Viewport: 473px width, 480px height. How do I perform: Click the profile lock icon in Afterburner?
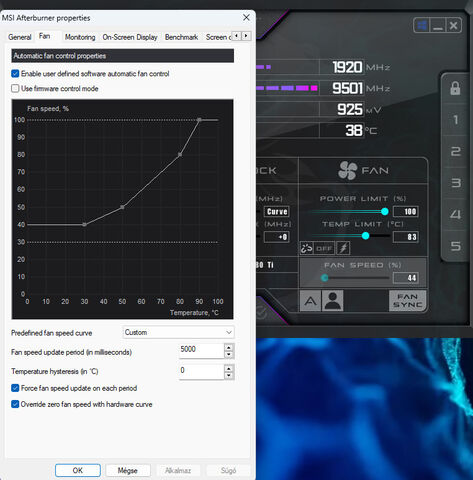point(455,89)
